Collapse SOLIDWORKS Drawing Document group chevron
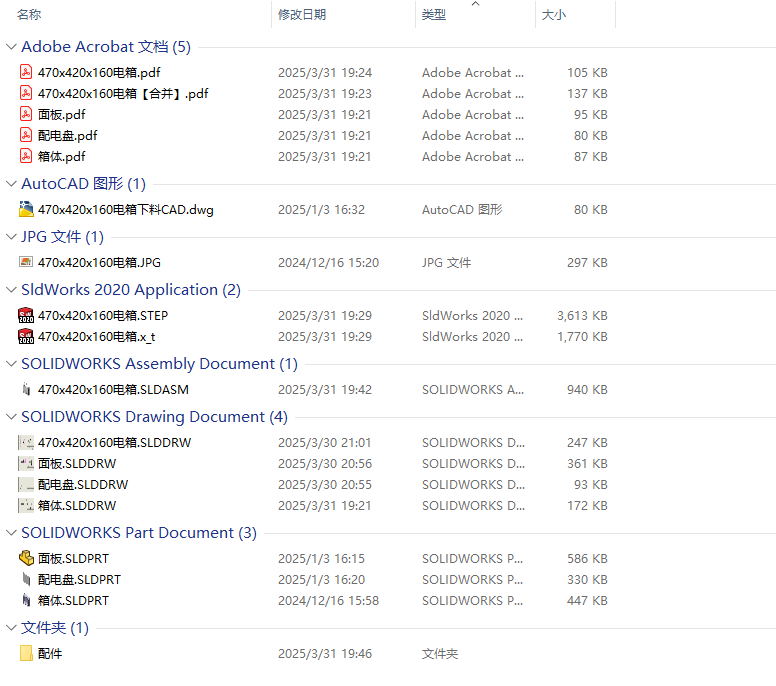The width and height of the screenshot is (776, 686). tap(11, 417)
